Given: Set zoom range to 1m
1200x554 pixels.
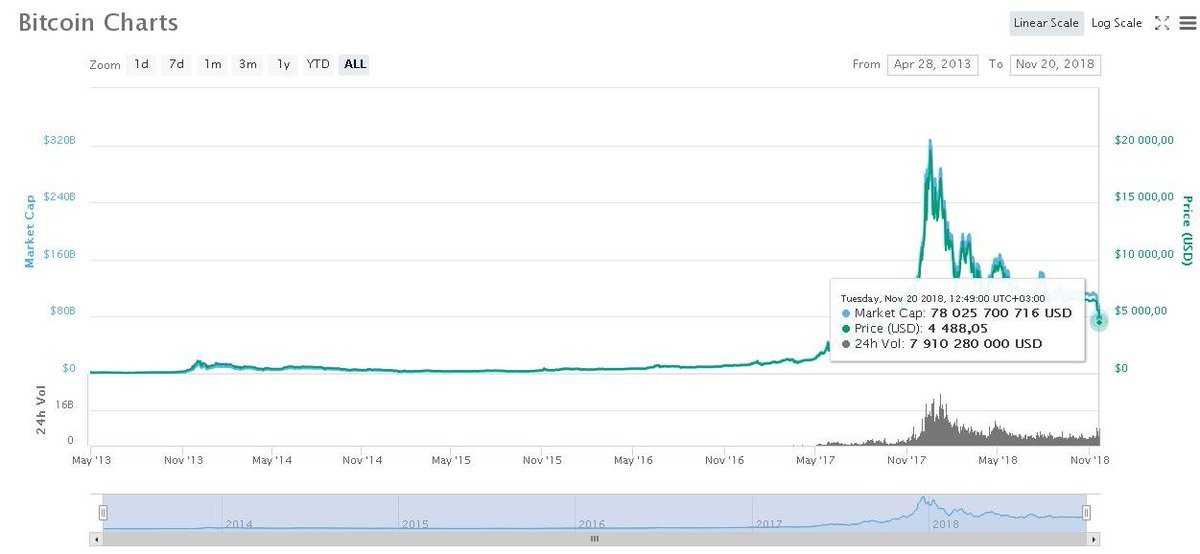Looking at the screenshot, I should 212,64.
